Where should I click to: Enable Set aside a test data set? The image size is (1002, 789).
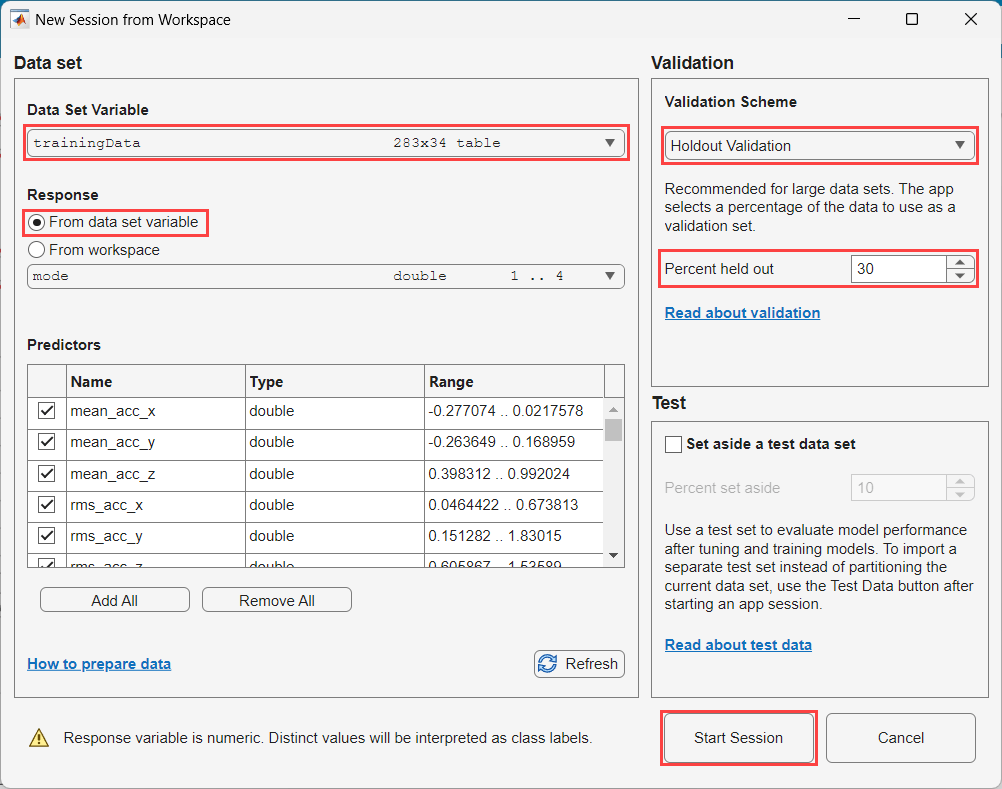[674, 444]
